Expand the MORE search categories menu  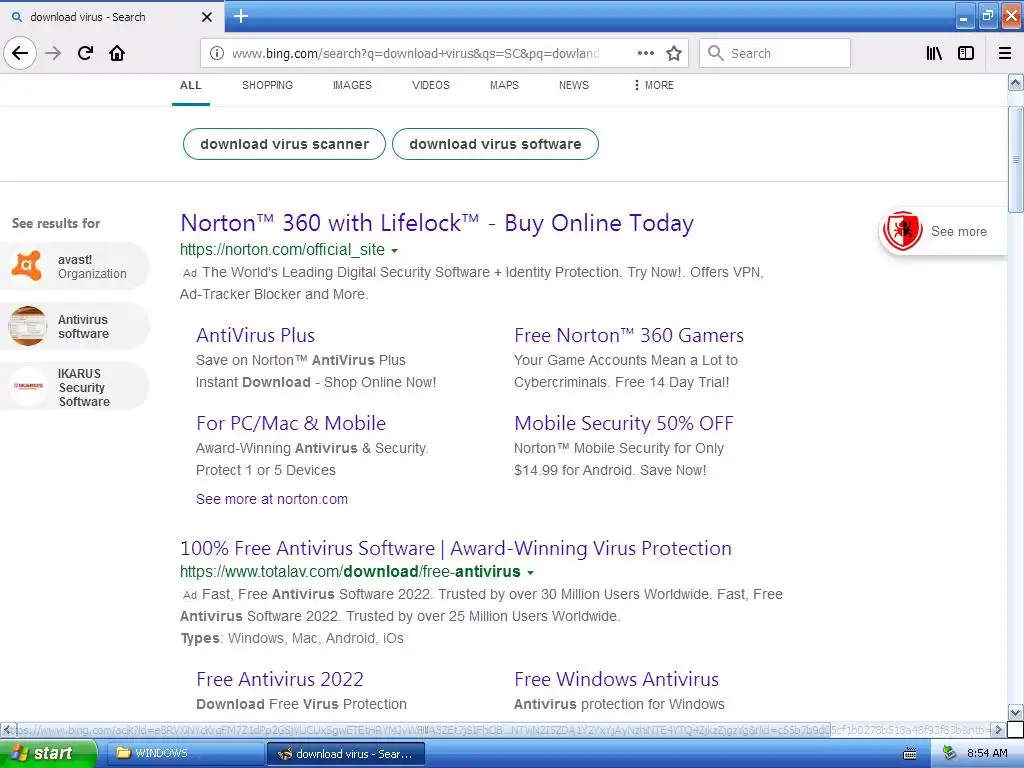coord(654,86)
